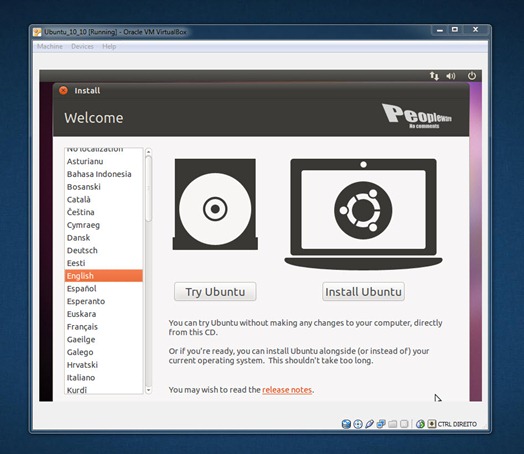Screen dimensions: 524x454
Task: Select Eesti language
Action: pyautogui.click(x=104, y=263)
